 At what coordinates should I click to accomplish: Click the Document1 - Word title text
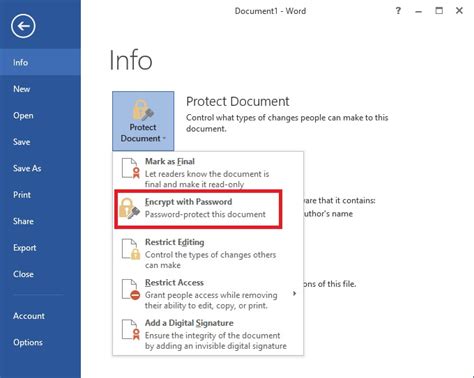(x=270, y=11)
